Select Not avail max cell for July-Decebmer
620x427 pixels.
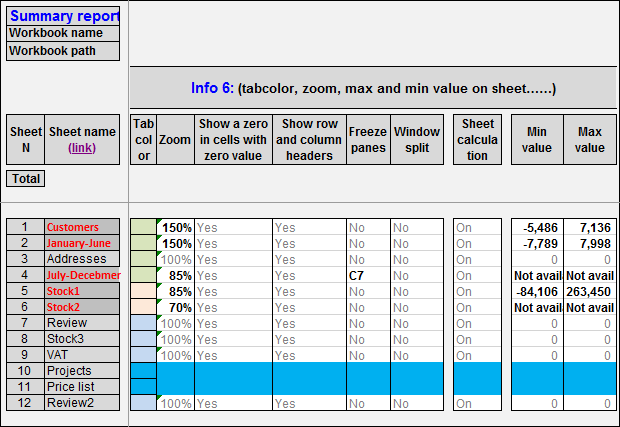point(590,275)
